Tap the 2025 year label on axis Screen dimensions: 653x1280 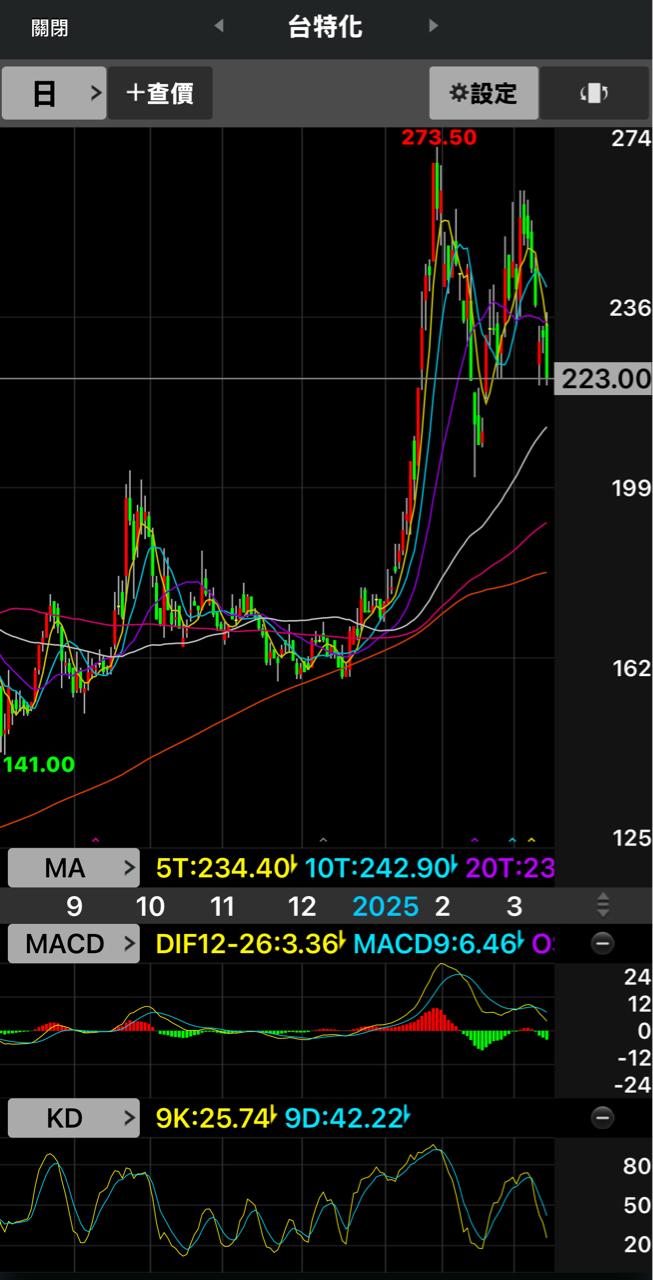coord(386,907)
